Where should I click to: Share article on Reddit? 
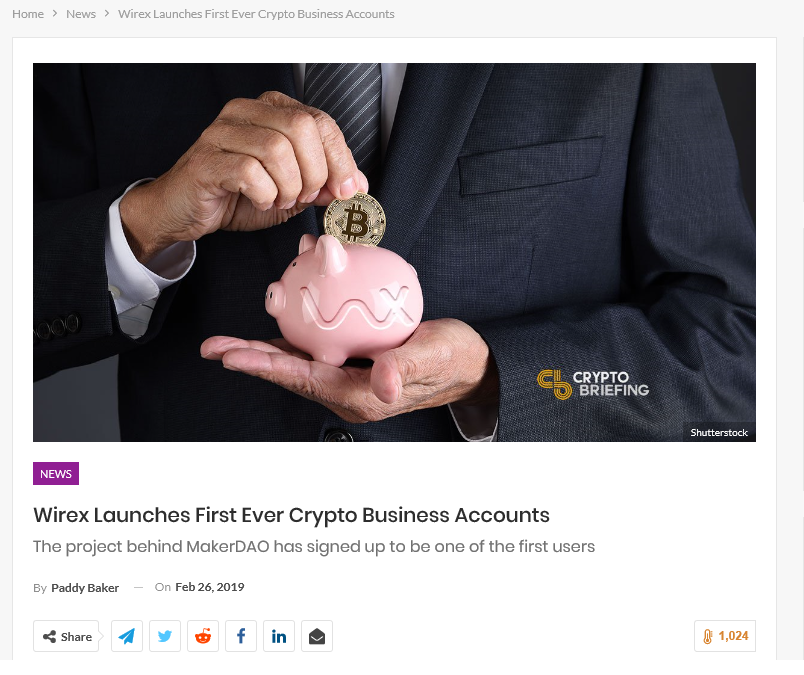pos(203,636)
